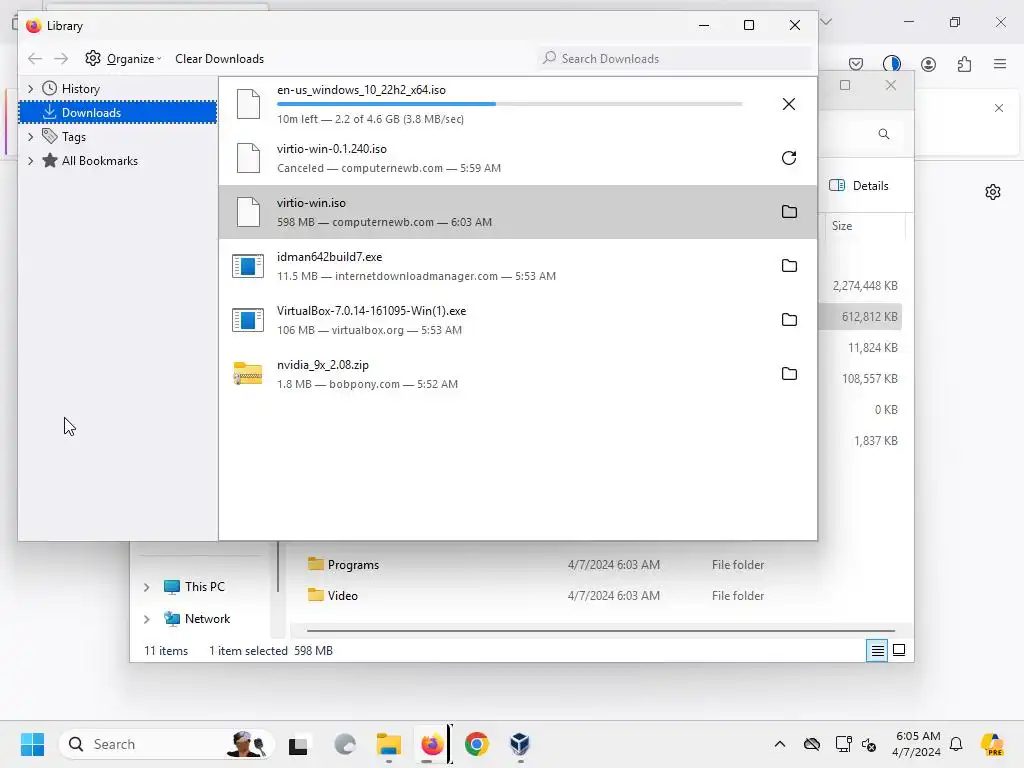The width and height of the screenshot is (1024, 768).
Task: Open Firefox Pocket from the toolbar
Action: click(856, 63)
